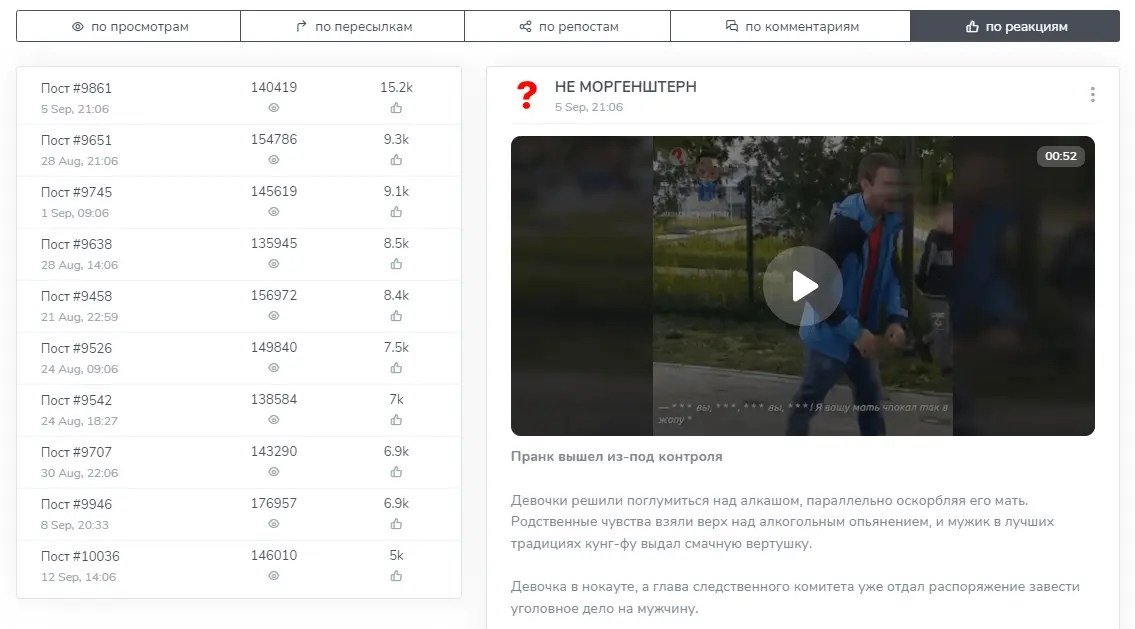The height and width of the screenshot is (629, 1135).
Task: Open the three-dot post options menu
Action: (x=1092, y=95)
